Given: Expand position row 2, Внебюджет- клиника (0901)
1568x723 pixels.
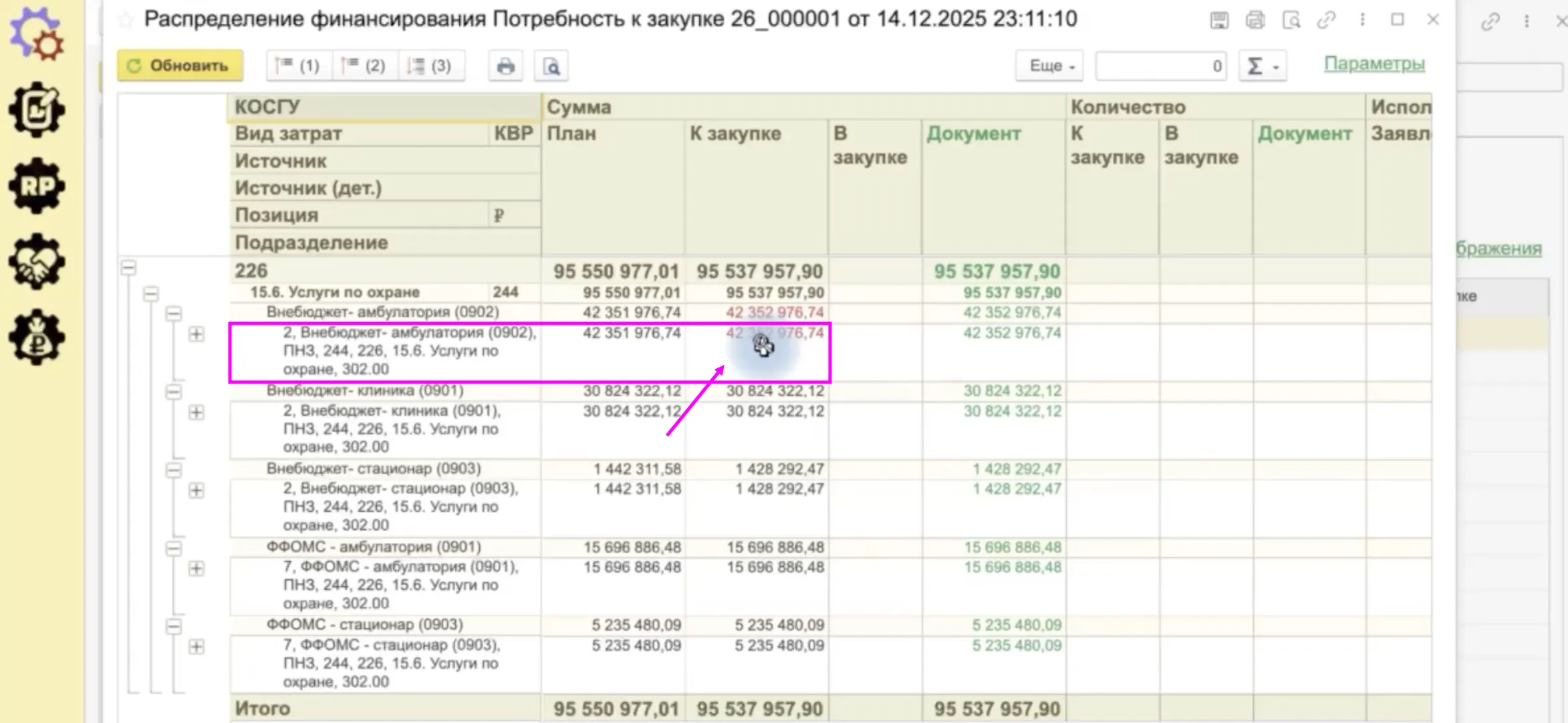Looking at the screenshot, I should click(197, 412).
